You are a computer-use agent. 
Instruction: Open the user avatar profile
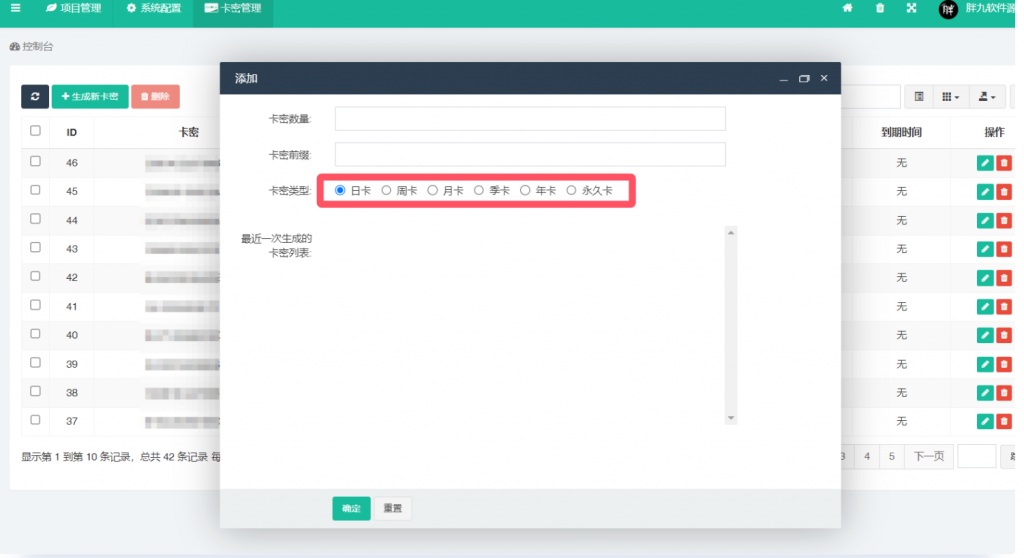point(948,9)
